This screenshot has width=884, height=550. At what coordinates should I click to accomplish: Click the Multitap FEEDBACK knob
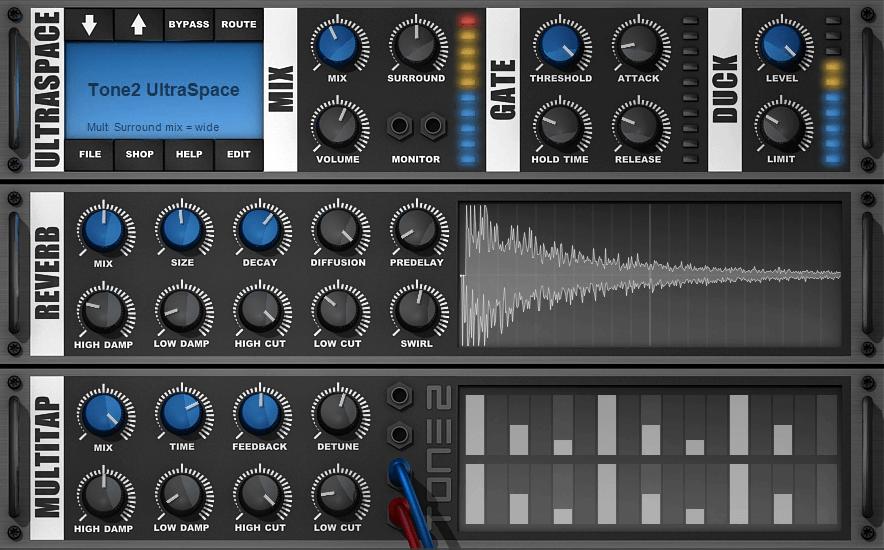coord(260,412)
